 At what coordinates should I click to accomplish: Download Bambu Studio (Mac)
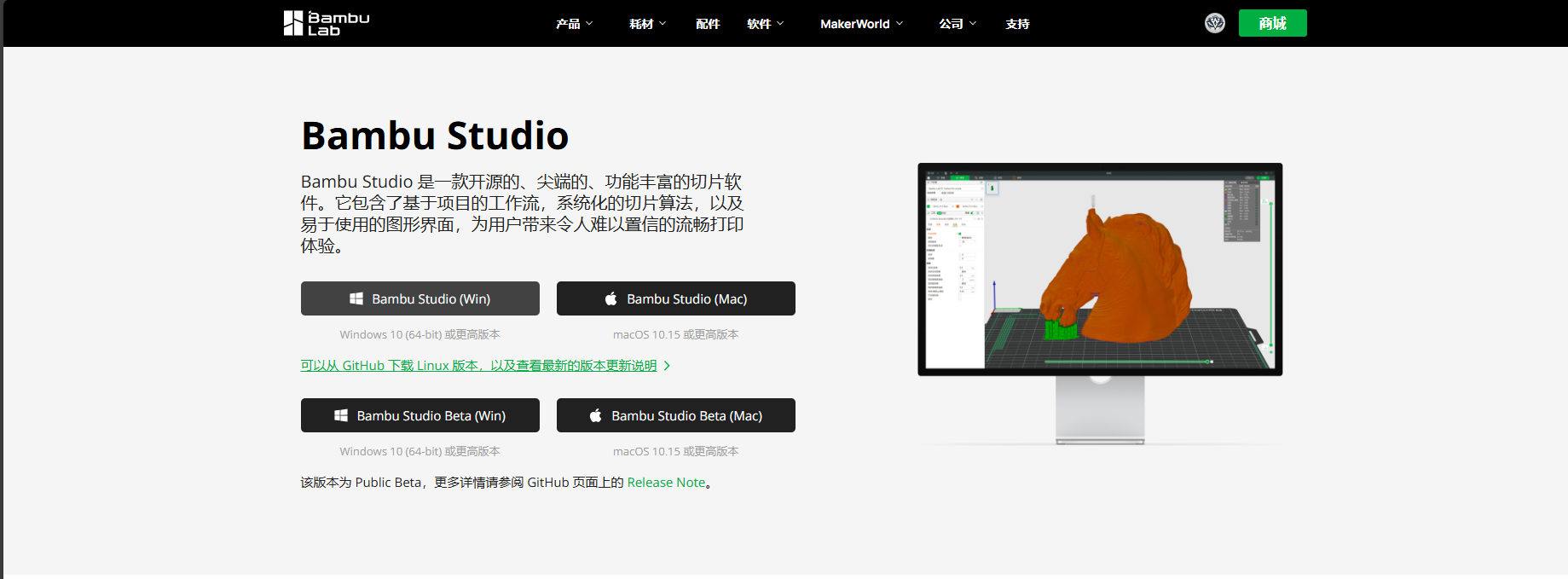[676, 298]
